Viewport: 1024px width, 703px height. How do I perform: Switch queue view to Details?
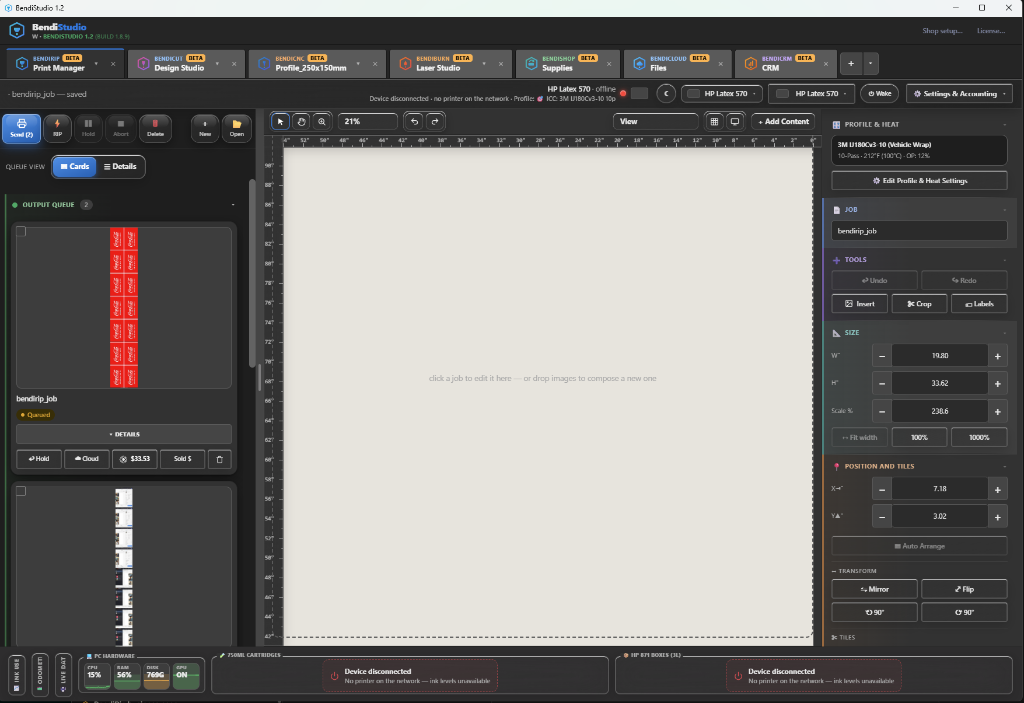(120, 167)
